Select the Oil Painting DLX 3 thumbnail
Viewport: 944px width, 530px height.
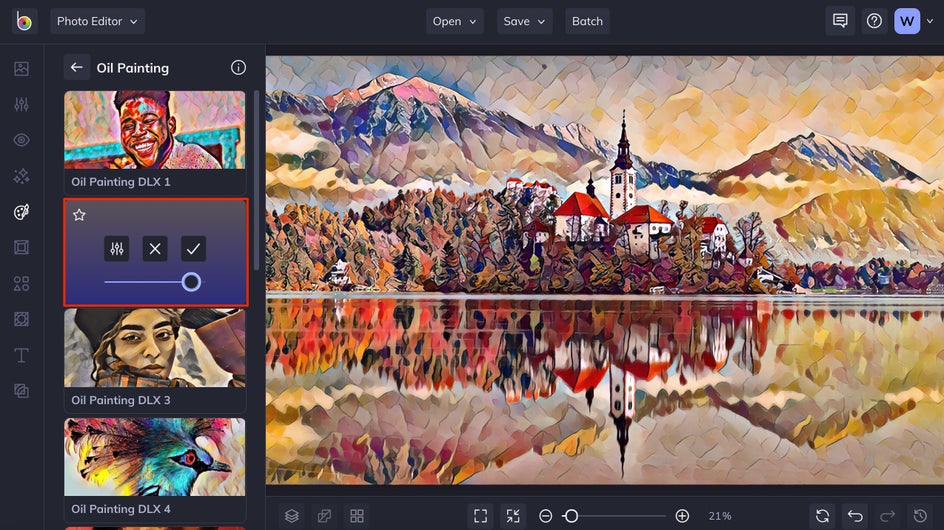coord(155,348)
